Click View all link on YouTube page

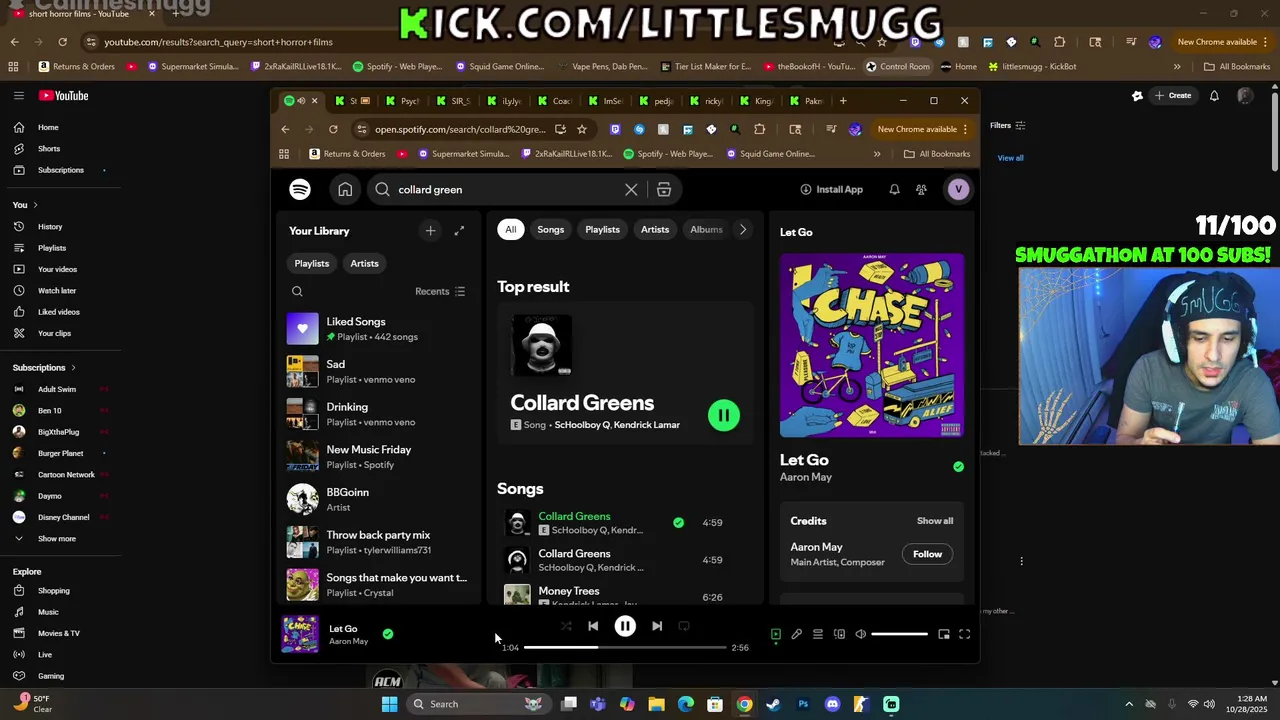(x=1010, y=158)
